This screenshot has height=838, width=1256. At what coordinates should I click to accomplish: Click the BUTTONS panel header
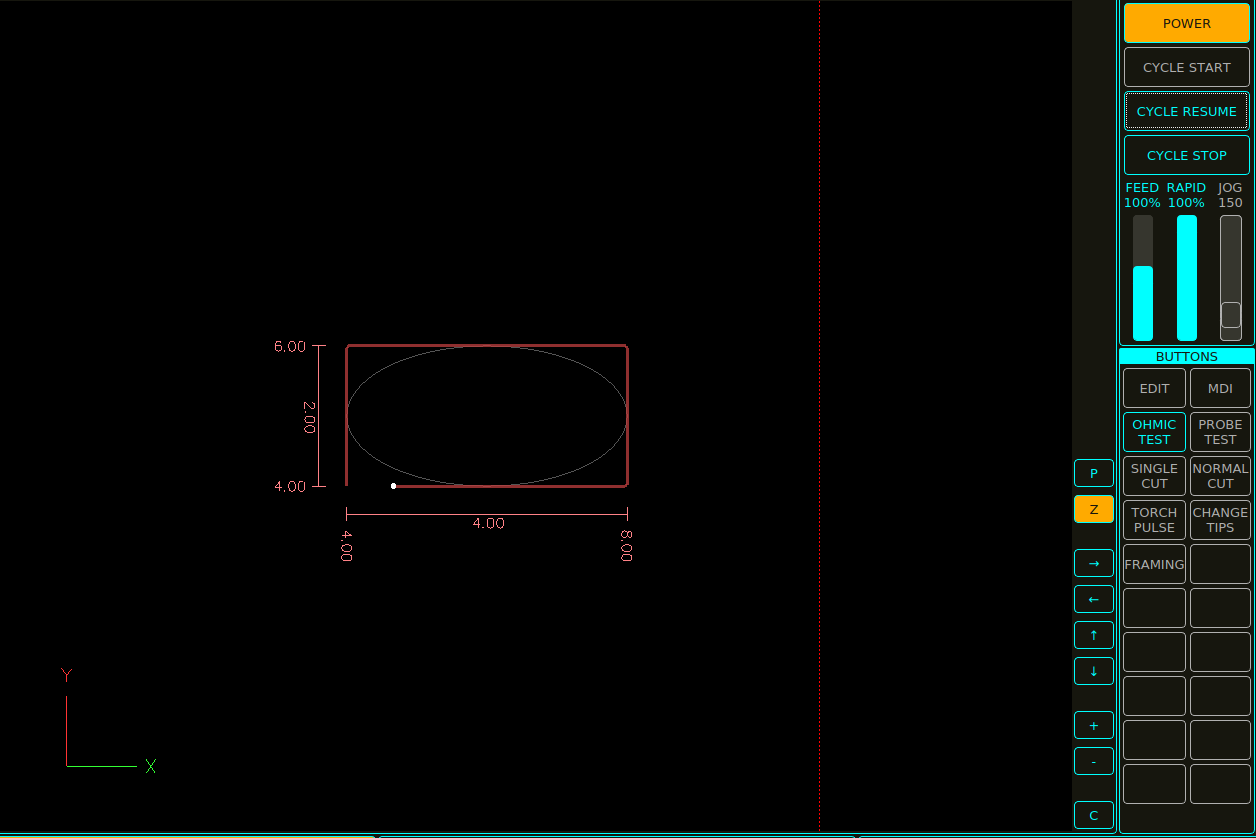[x=1187, y=356]
